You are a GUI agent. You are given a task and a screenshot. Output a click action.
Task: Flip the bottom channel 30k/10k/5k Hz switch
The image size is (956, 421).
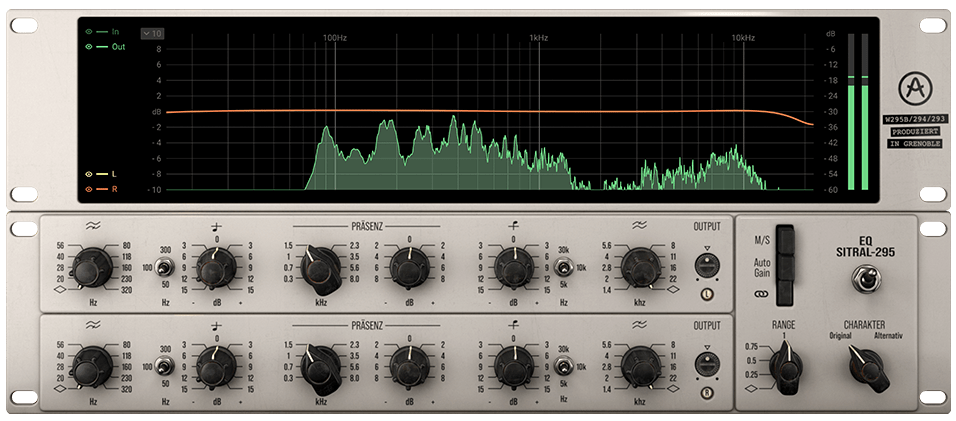tap(565, 365)
